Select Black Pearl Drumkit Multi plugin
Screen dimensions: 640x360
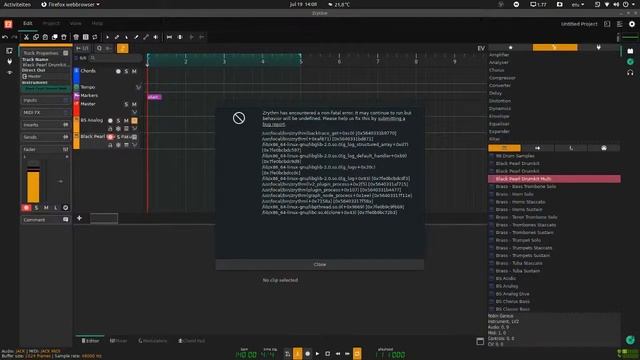click(554, 179)
